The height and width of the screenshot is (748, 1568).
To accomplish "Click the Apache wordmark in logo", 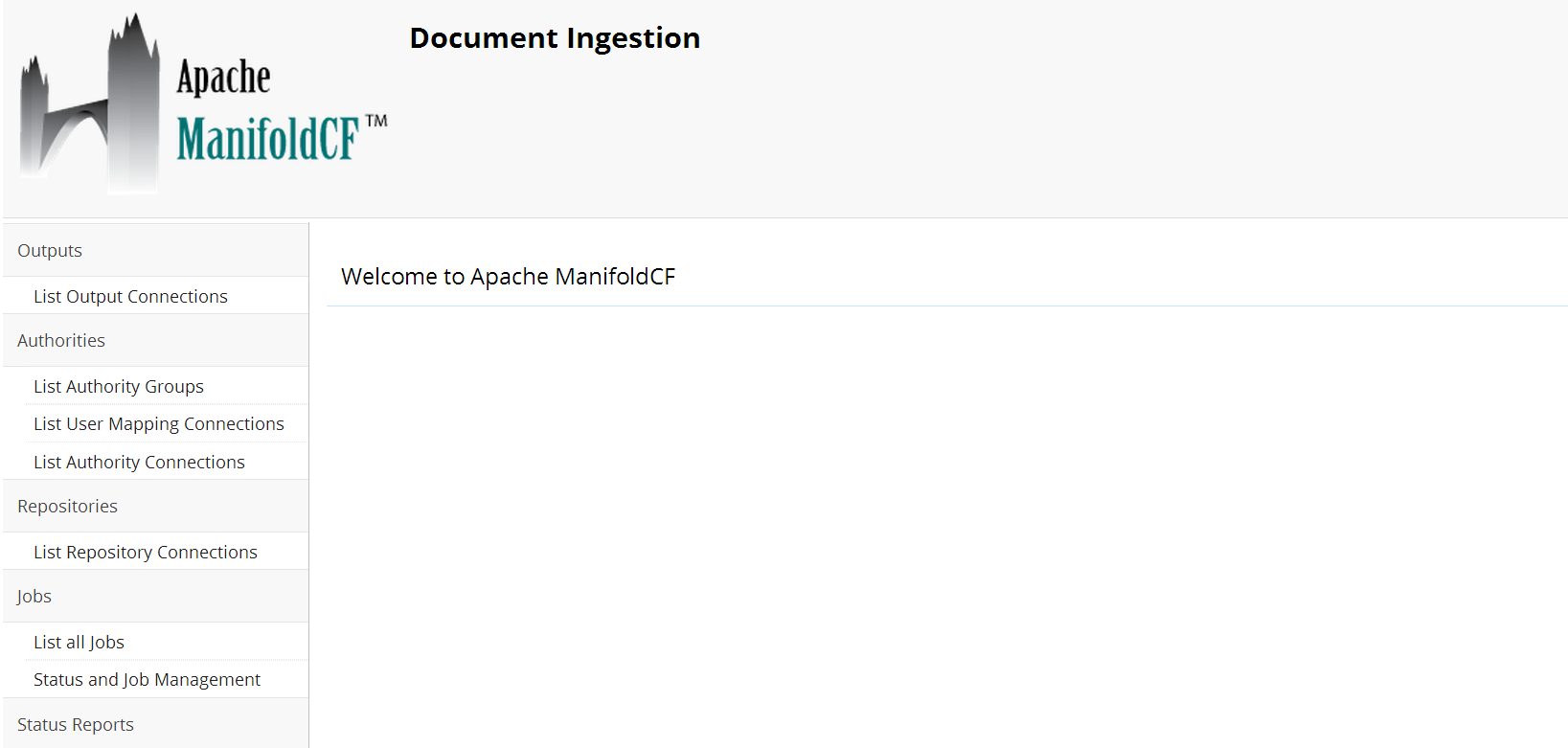I will pos(223,77).
